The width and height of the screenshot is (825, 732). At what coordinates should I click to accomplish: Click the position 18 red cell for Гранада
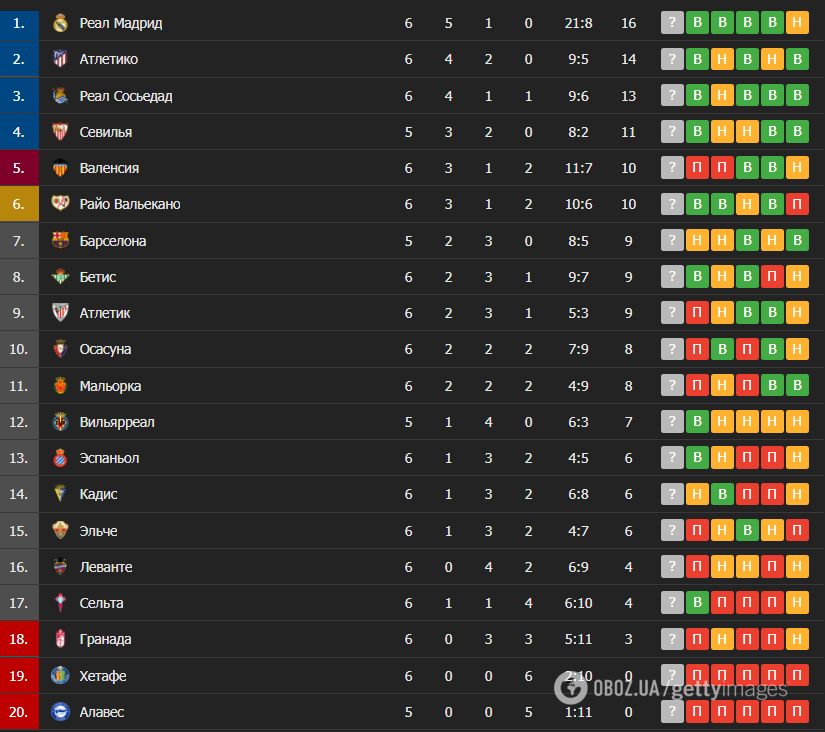click(19, 639)
